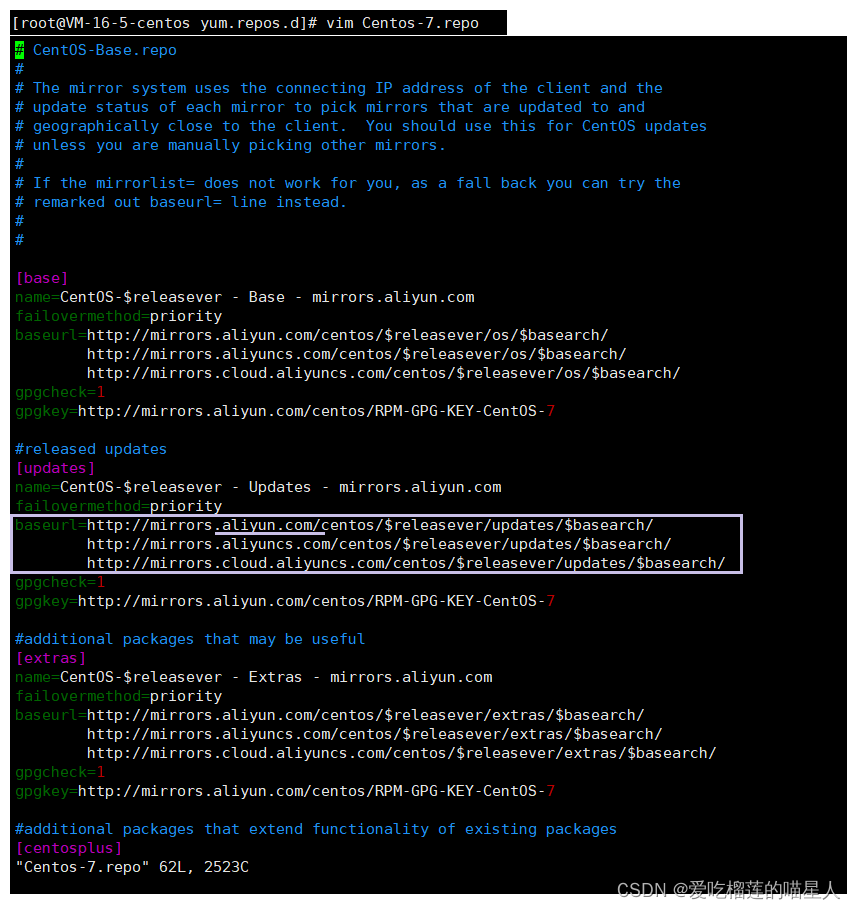Click 'failovermethod=priority' in the extras section
Screen dimensions: 856x909
[x=118, y=697]
